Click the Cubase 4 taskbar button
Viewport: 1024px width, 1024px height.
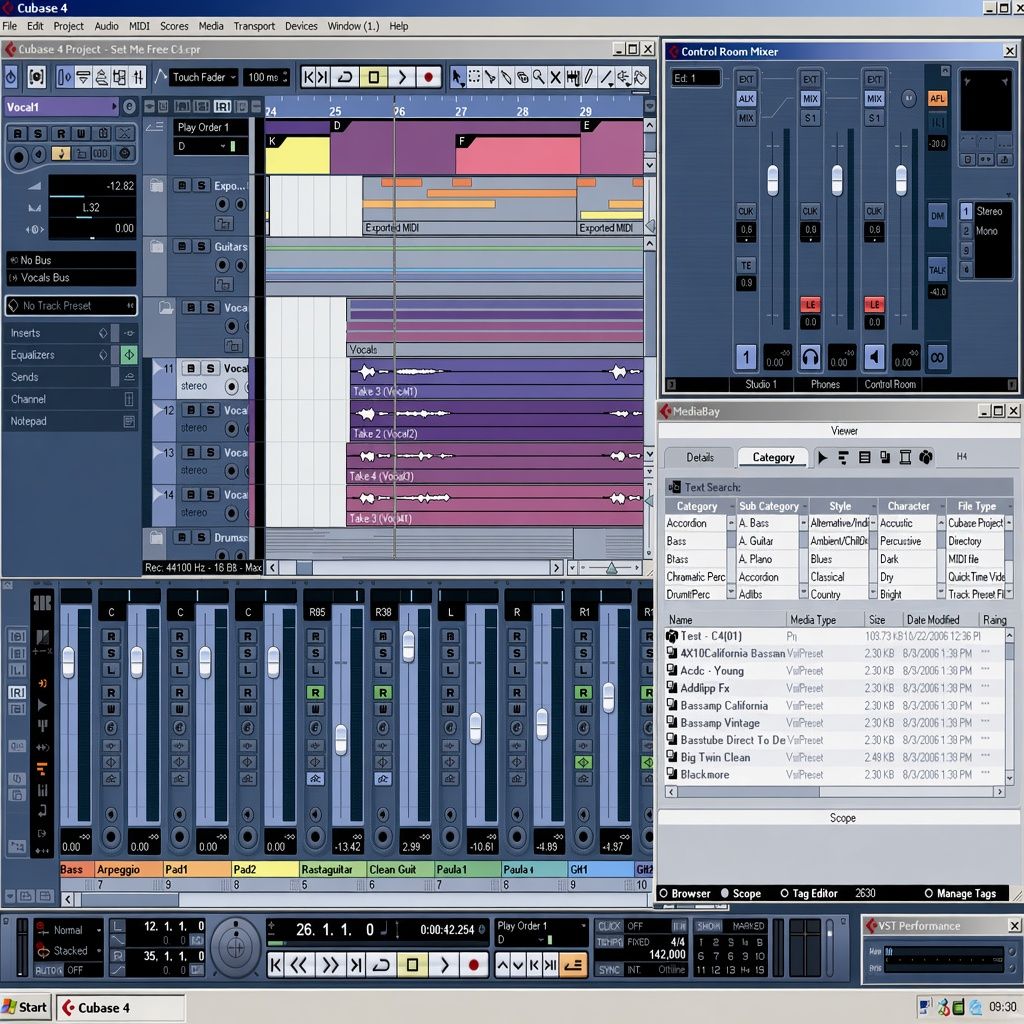click(121, 1008)
